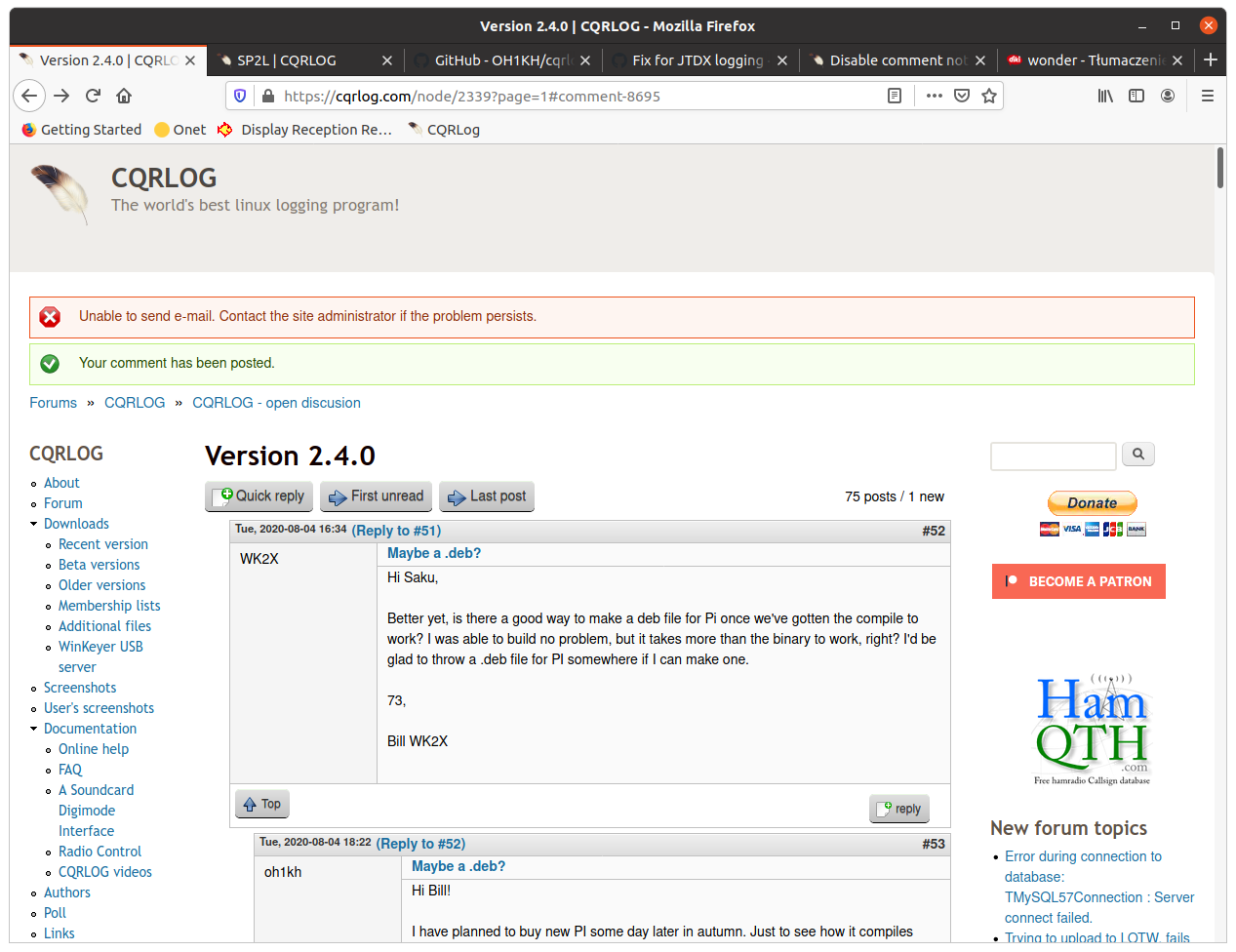This screenshot has height=952, width=1236.
Task: Open post permalink #52
Action: [934, 531]
